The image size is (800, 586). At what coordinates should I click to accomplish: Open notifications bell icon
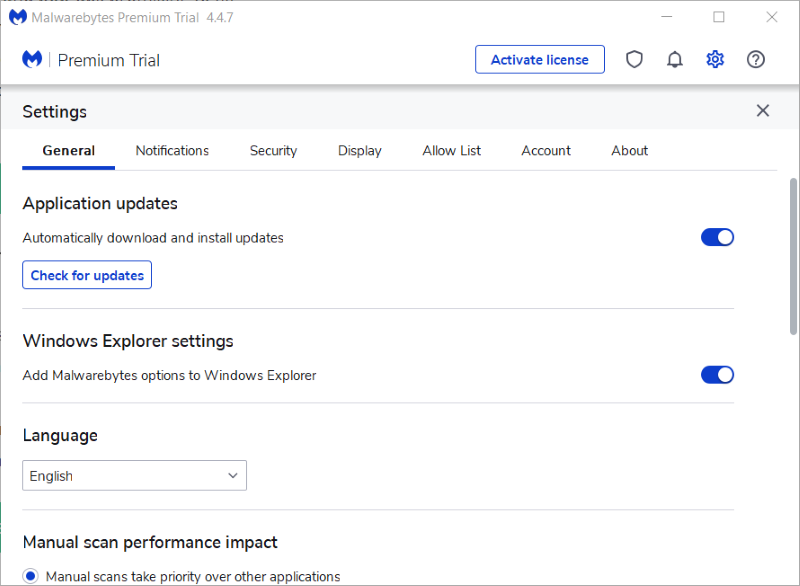pyautogui.click(x=675, y=60)
